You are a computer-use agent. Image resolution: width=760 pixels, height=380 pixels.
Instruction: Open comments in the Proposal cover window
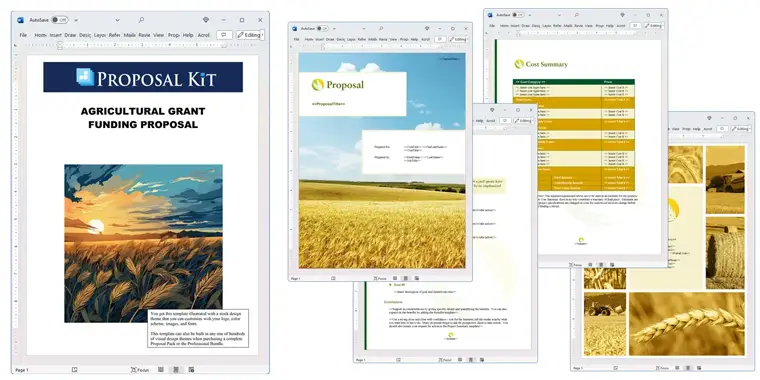point(440,39)
